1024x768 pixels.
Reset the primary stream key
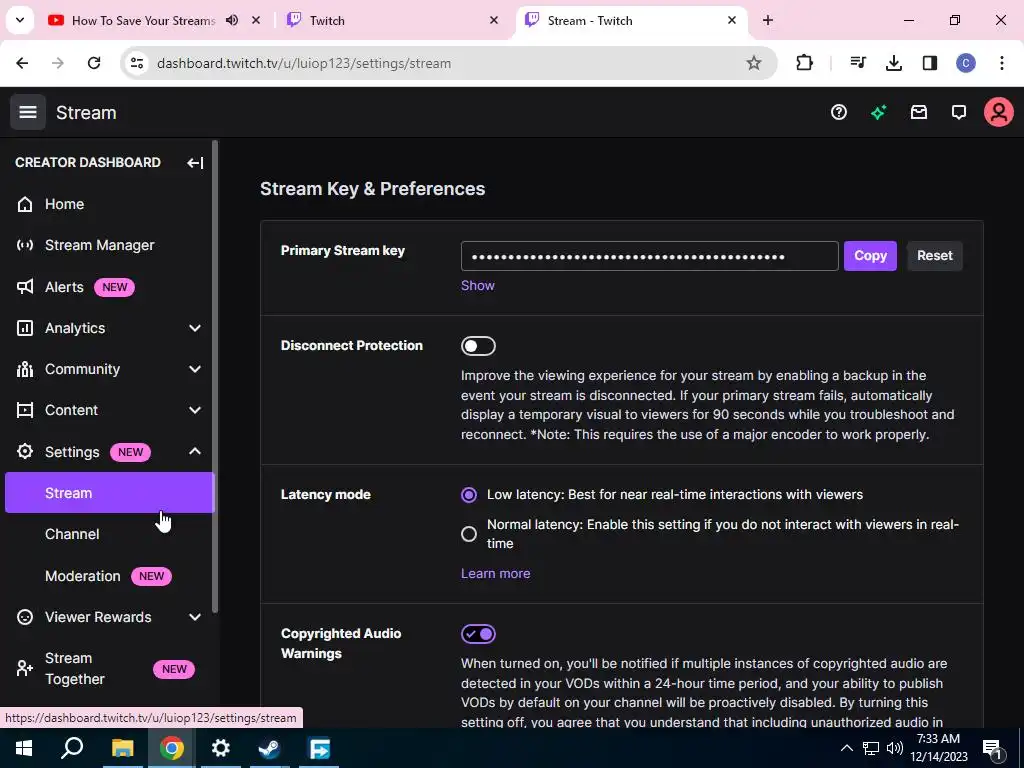point(935,256)
